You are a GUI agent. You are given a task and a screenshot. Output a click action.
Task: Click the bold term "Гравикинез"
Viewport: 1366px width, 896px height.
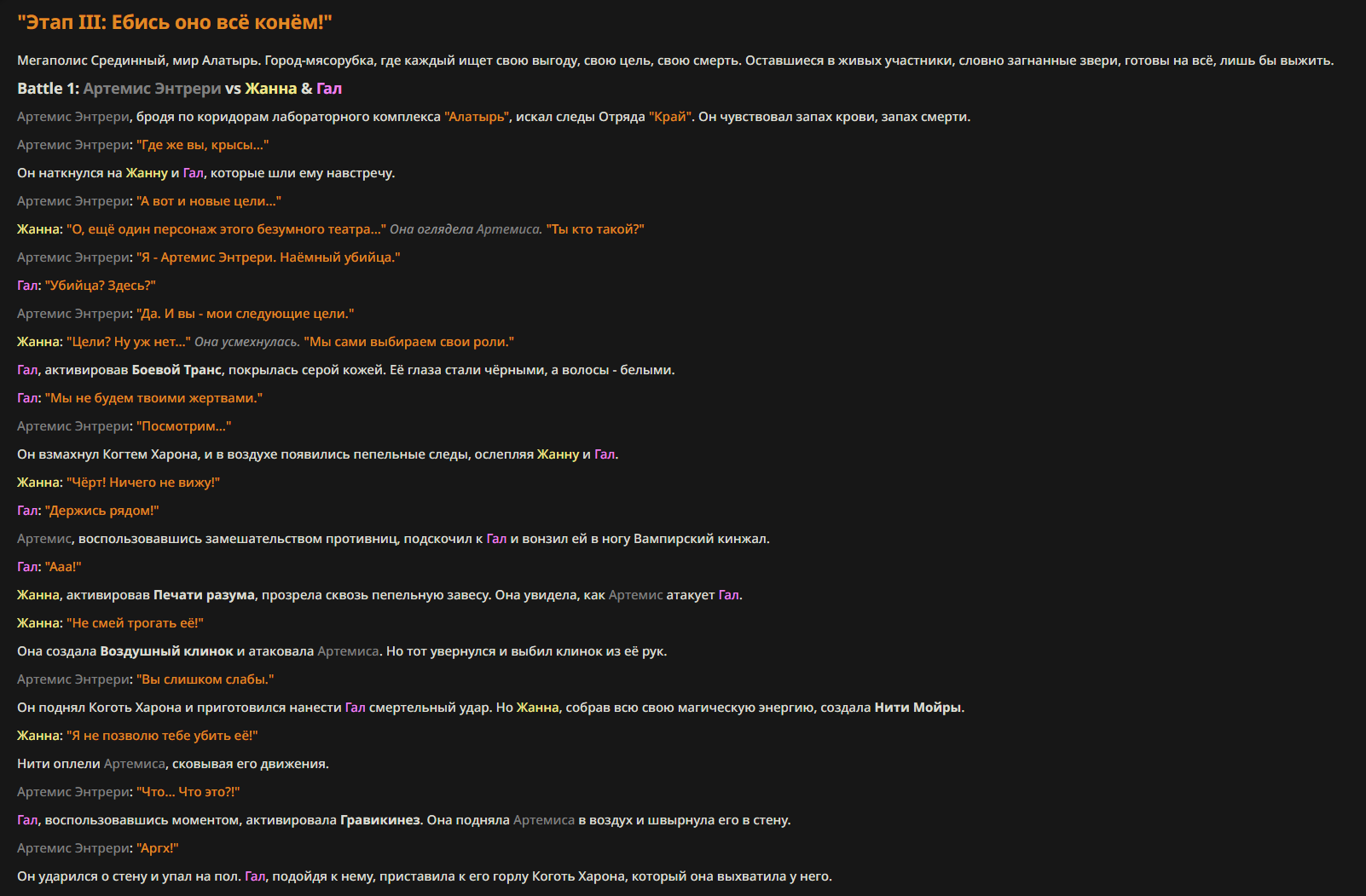[380, 820]
